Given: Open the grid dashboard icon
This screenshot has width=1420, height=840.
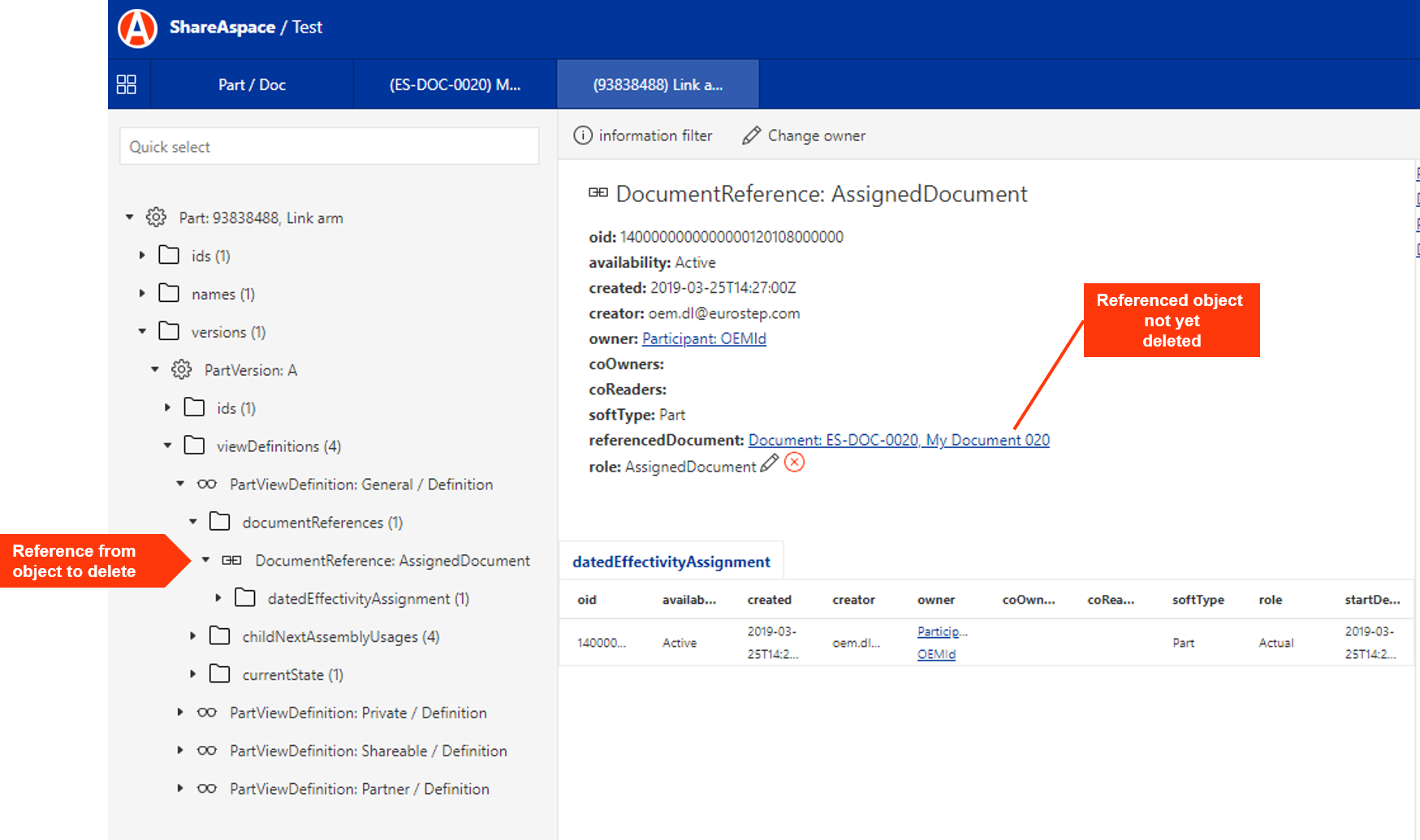Looking at the screenshot, I should coord(127,84).
